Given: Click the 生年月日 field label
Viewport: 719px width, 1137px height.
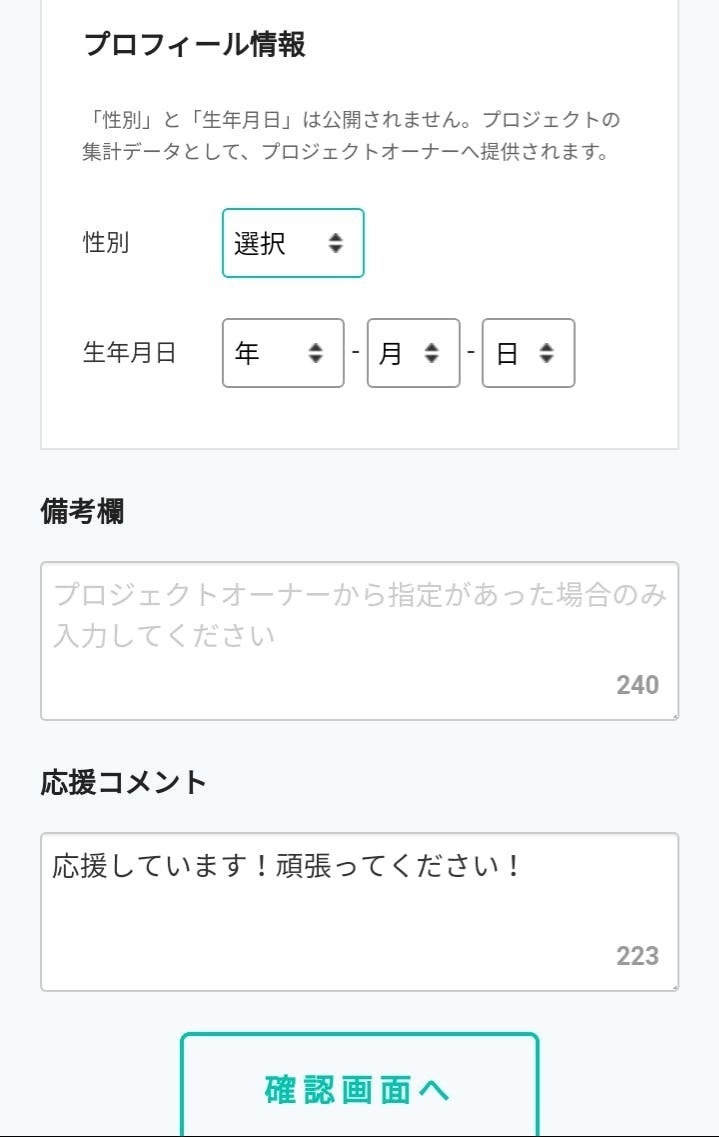Looking at the screenshot, I should click(130, 353).
